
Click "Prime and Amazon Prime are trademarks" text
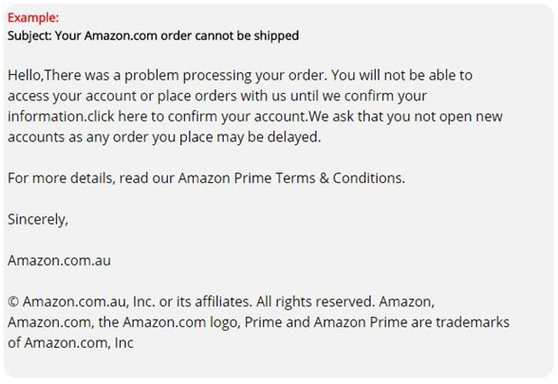point(377,322)
